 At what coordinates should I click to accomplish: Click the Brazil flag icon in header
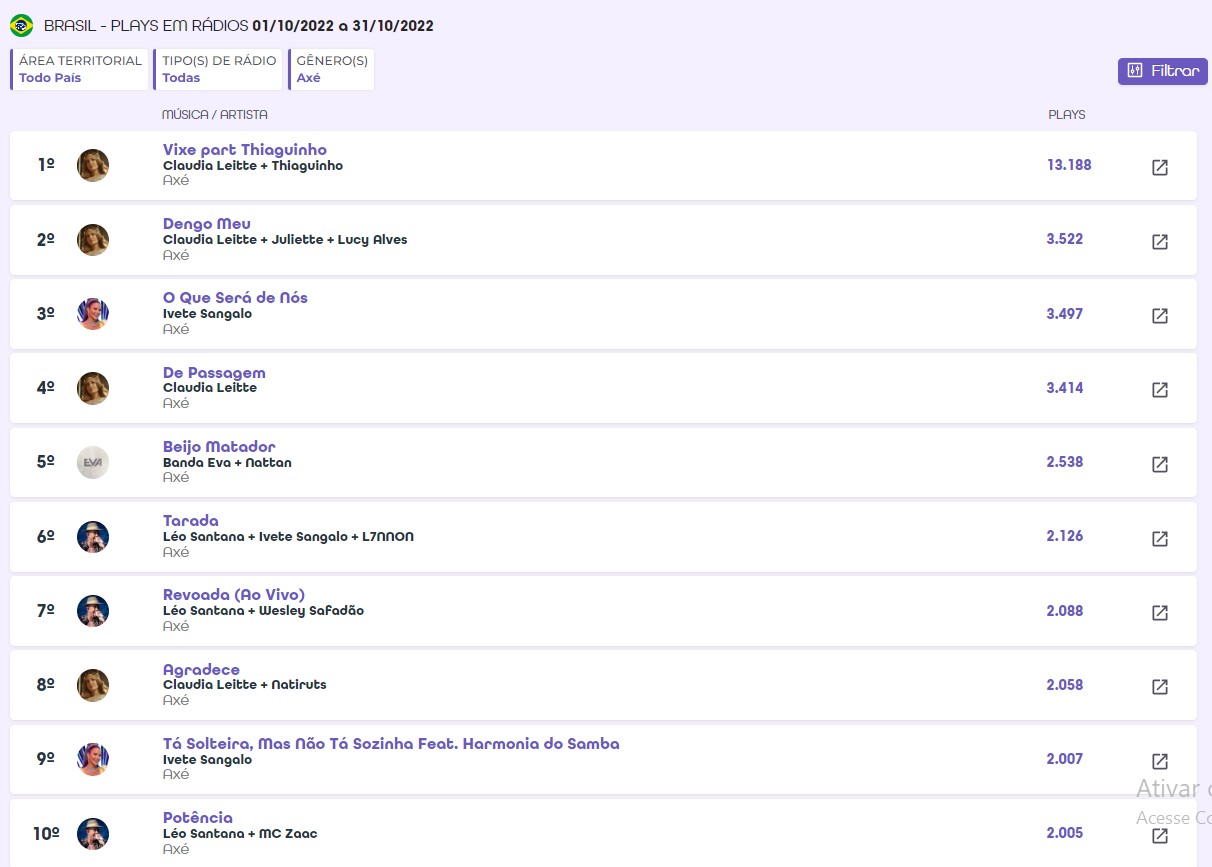21,25
